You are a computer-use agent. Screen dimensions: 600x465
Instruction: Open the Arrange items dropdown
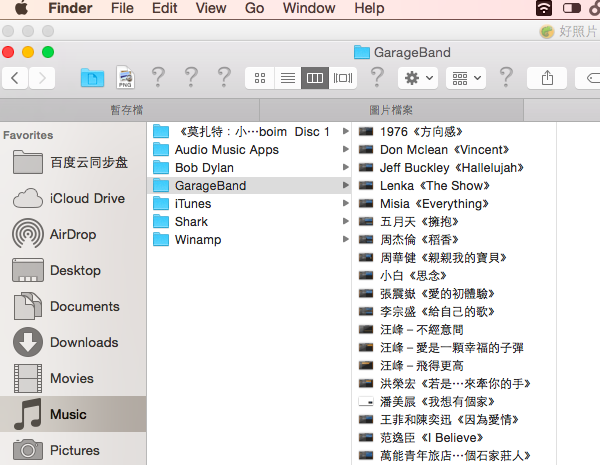click(466, 78)
